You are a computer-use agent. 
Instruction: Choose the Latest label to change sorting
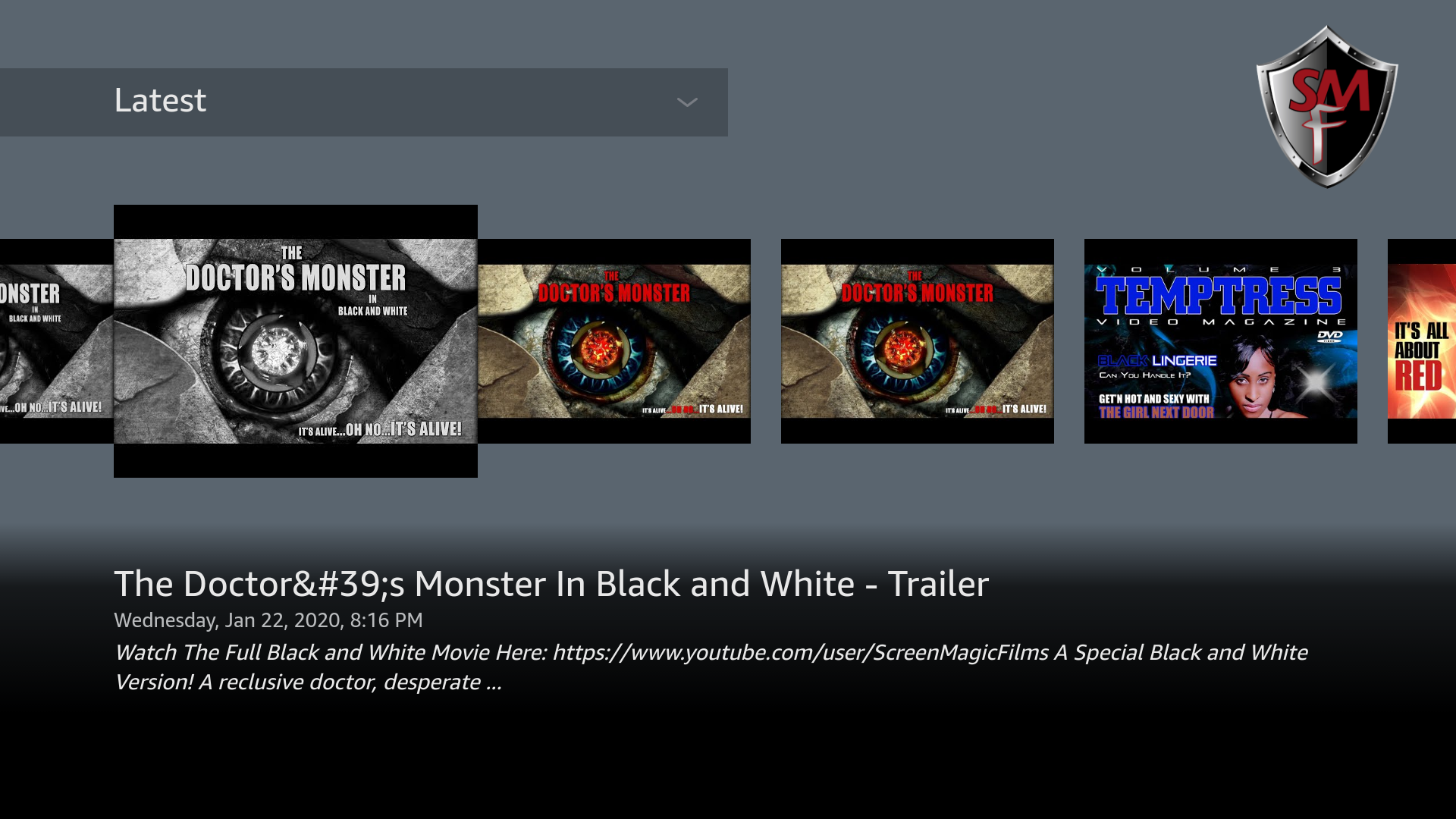tap(160, 100)
